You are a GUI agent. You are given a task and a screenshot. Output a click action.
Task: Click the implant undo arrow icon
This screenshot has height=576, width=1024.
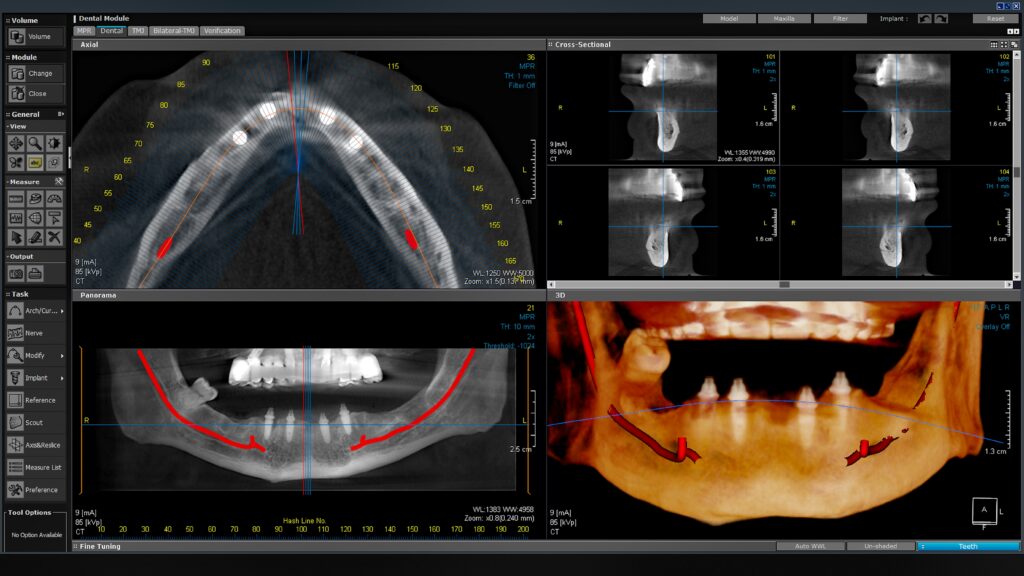(925, 19)
